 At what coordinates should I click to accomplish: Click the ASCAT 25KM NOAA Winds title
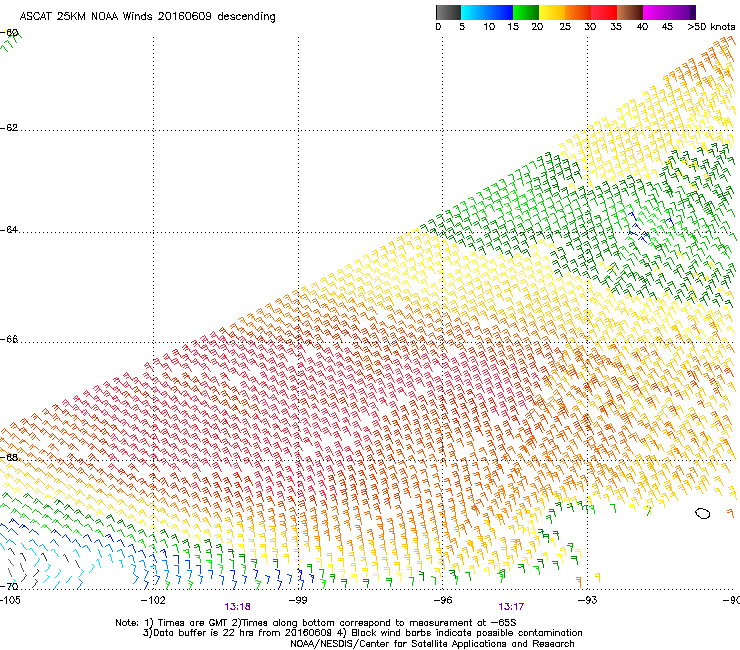coord(147,17)
